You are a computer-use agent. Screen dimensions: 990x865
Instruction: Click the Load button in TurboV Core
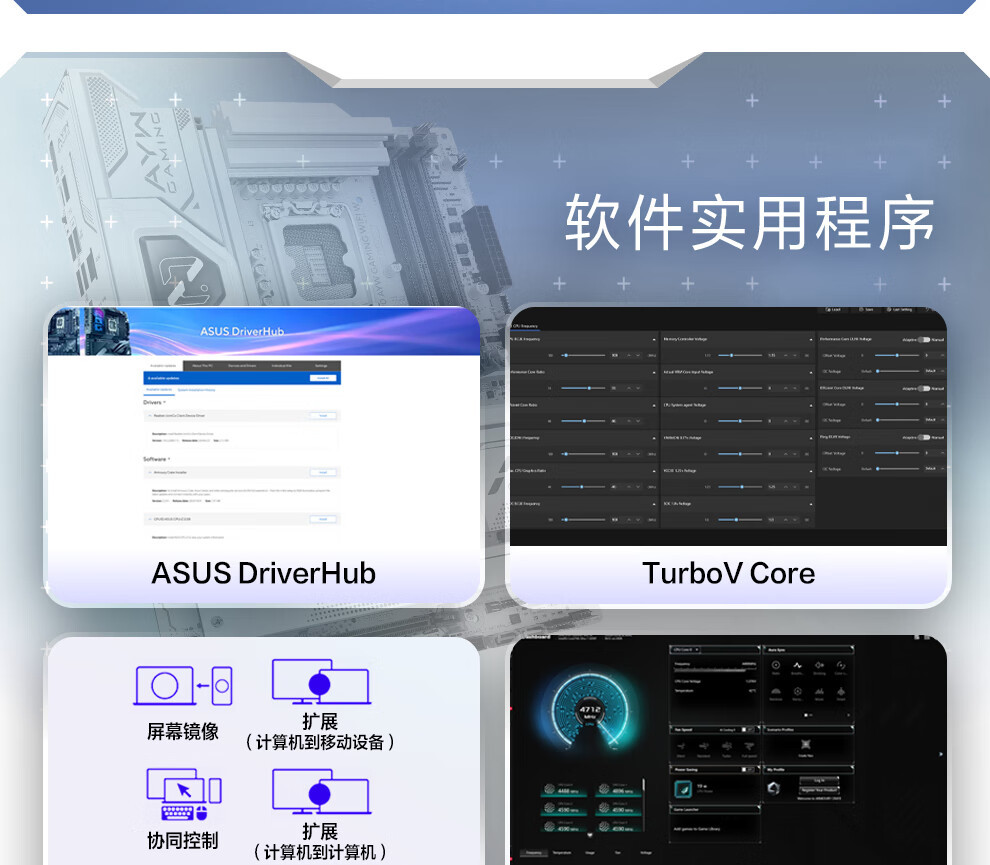click(x=833, y=310)
